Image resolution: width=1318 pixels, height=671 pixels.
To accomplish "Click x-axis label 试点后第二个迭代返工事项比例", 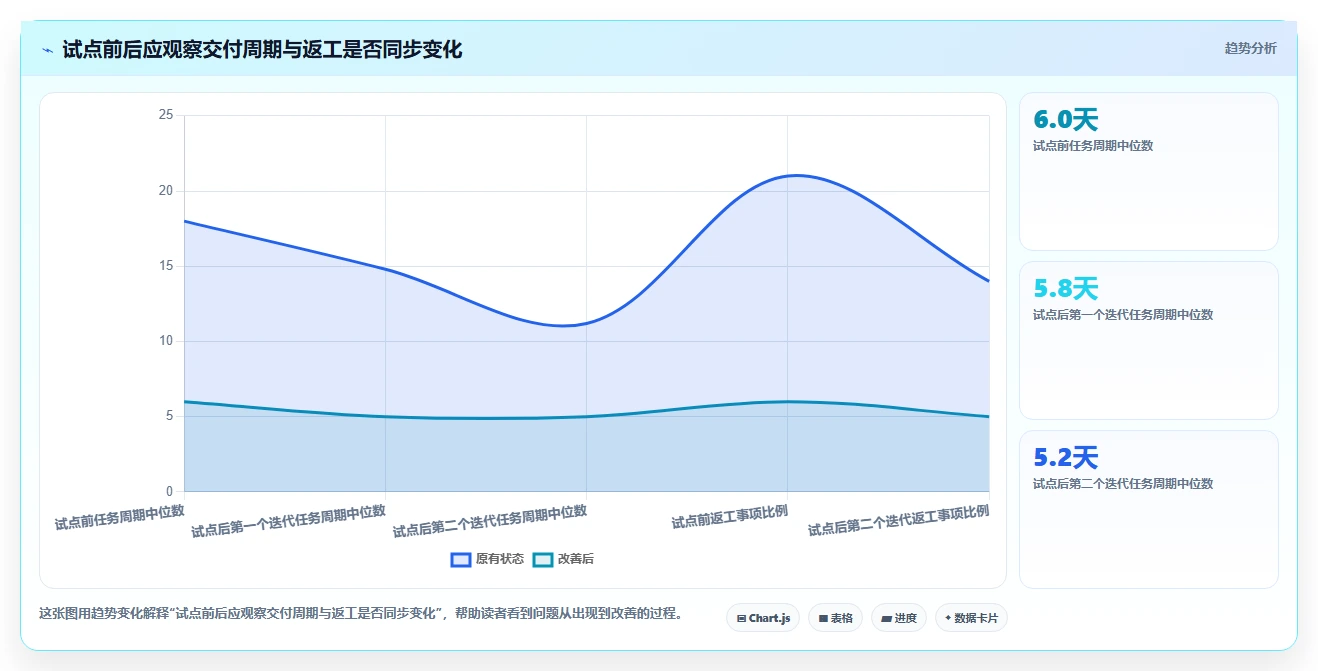I will (898, 520).
